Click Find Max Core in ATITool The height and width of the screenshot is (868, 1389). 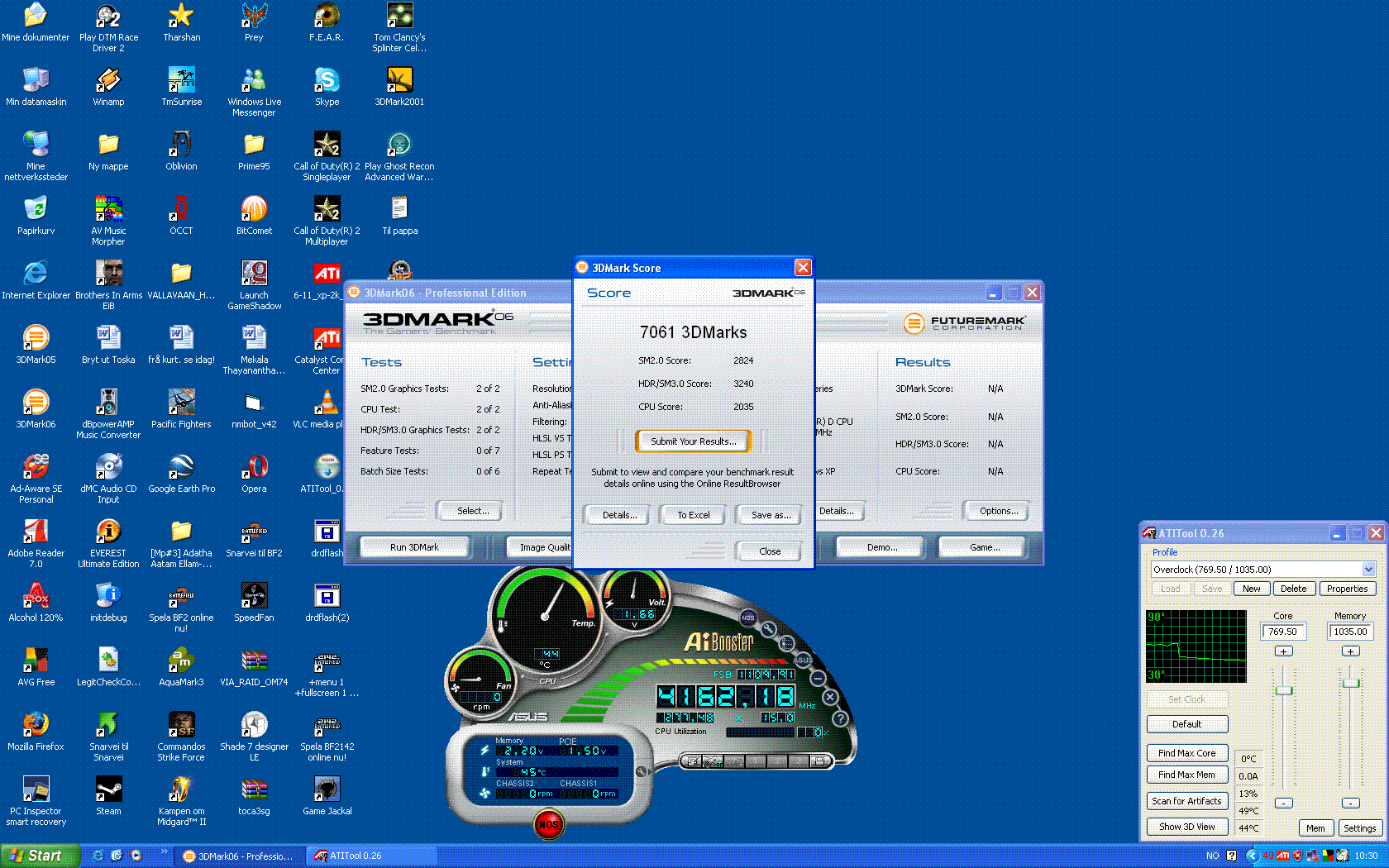pyautogui.click(x=1186, y=753)
